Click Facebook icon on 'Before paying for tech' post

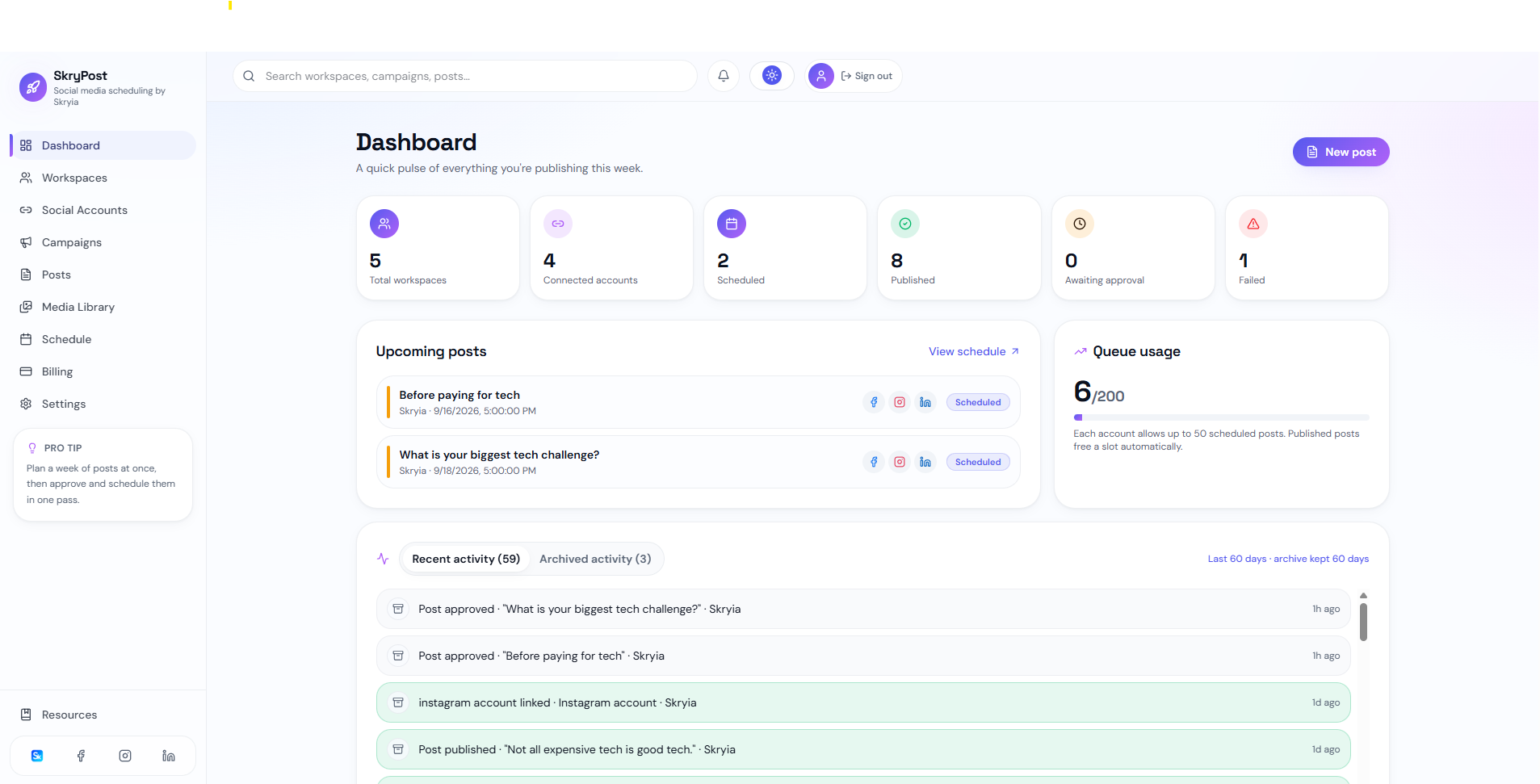[x=874, y=402]
